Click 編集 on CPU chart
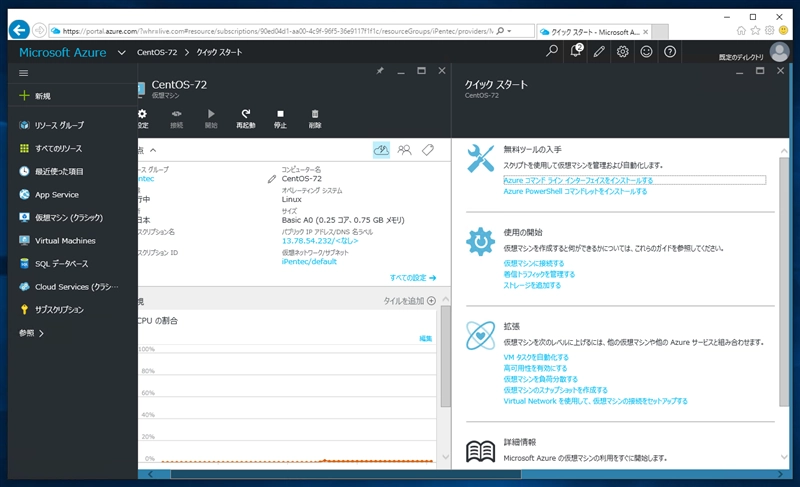800x487 pixels. tap(426, 339)
